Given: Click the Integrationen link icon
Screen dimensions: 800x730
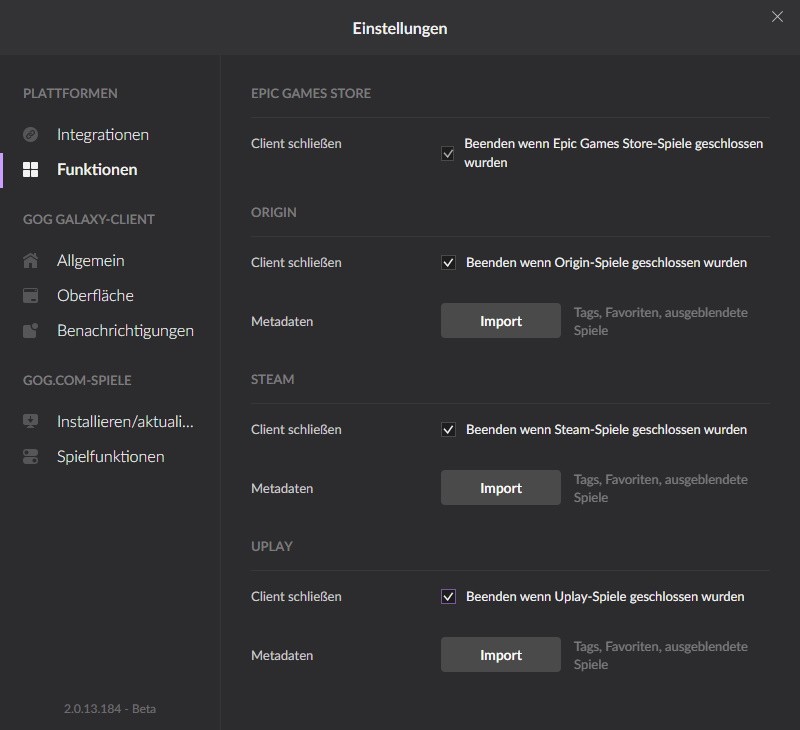Looking at the screenshot, I should pyautogui.click(x=31, y=135).
